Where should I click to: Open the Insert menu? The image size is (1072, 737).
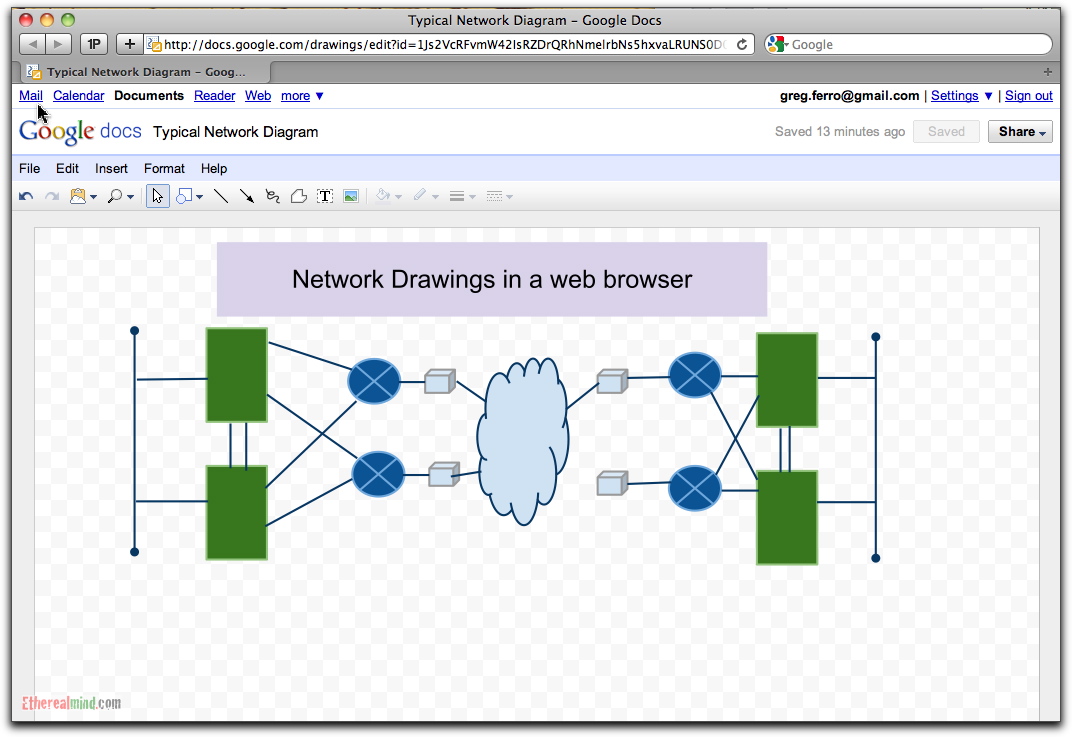click(110, 168)
